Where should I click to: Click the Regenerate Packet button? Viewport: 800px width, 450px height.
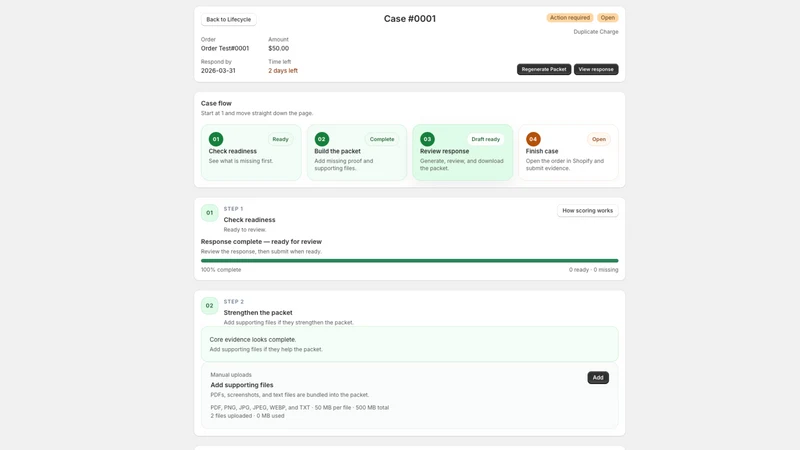click(x=544, y=69)
